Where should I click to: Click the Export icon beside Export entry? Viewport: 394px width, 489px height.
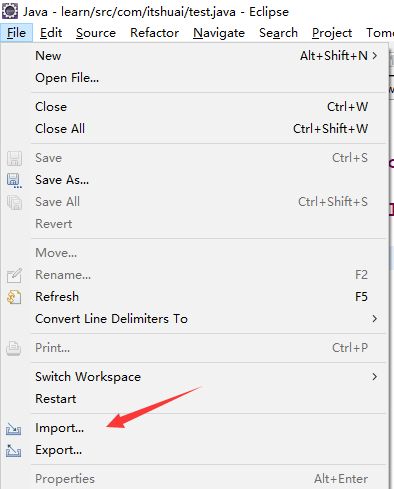pos(14,451)
